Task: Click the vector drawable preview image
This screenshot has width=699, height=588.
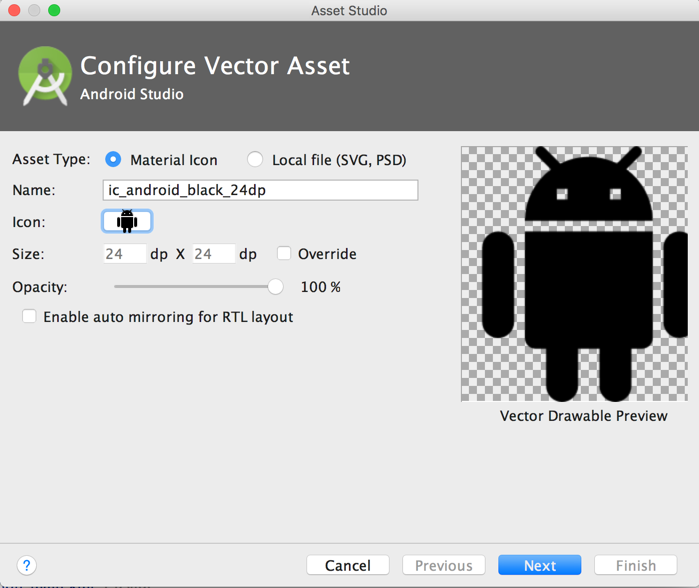Action: [574, 274]
